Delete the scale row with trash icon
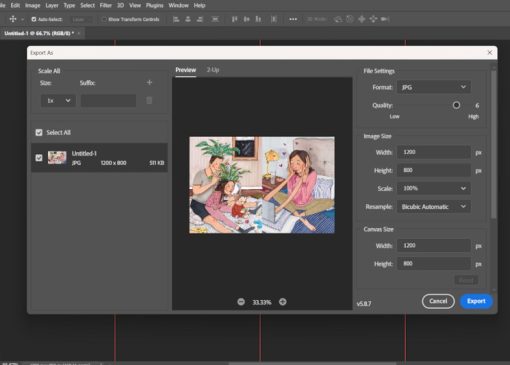 (x=149, y=100)
